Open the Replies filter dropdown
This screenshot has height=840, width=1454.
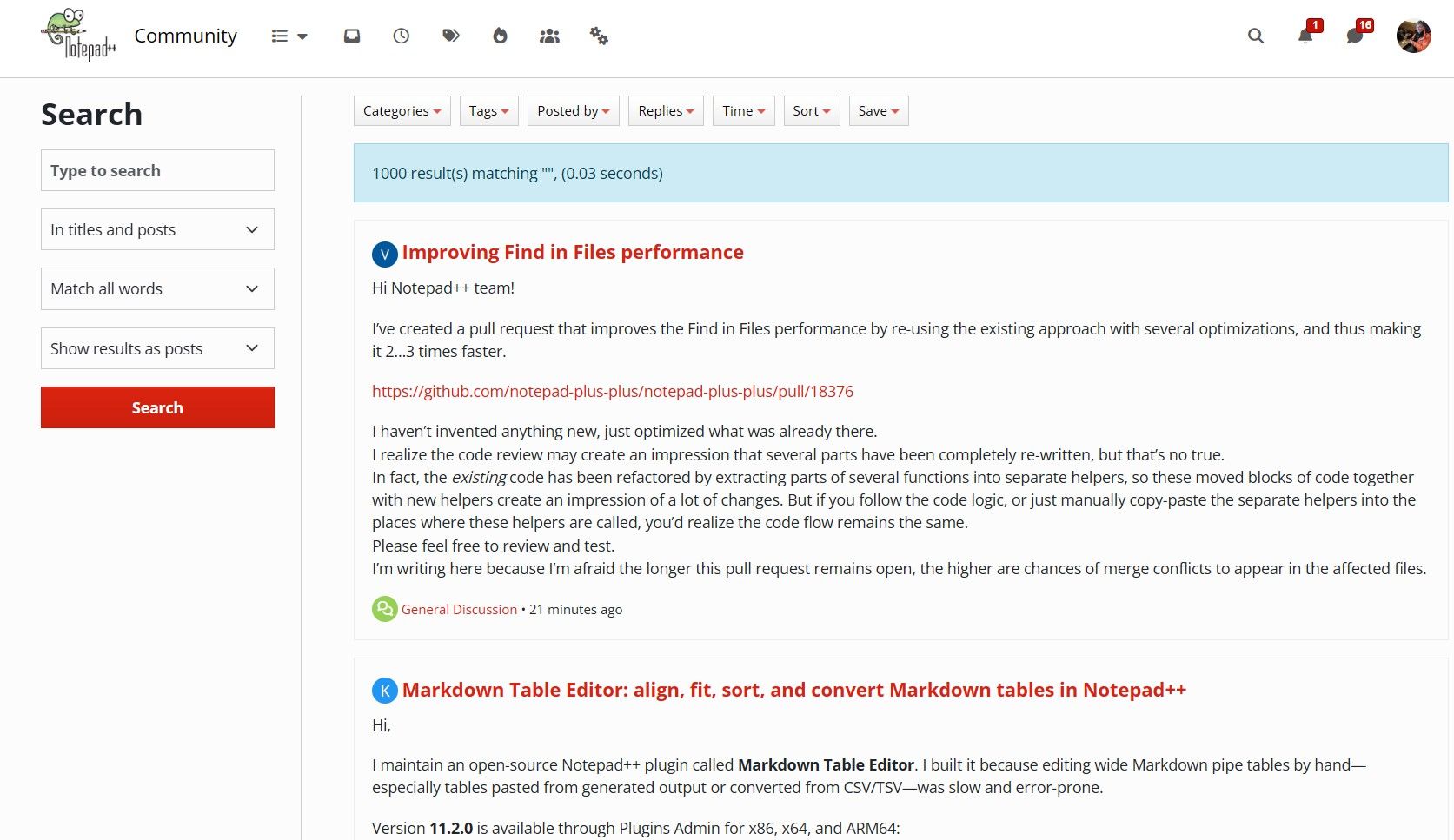(x=666, y=111)
